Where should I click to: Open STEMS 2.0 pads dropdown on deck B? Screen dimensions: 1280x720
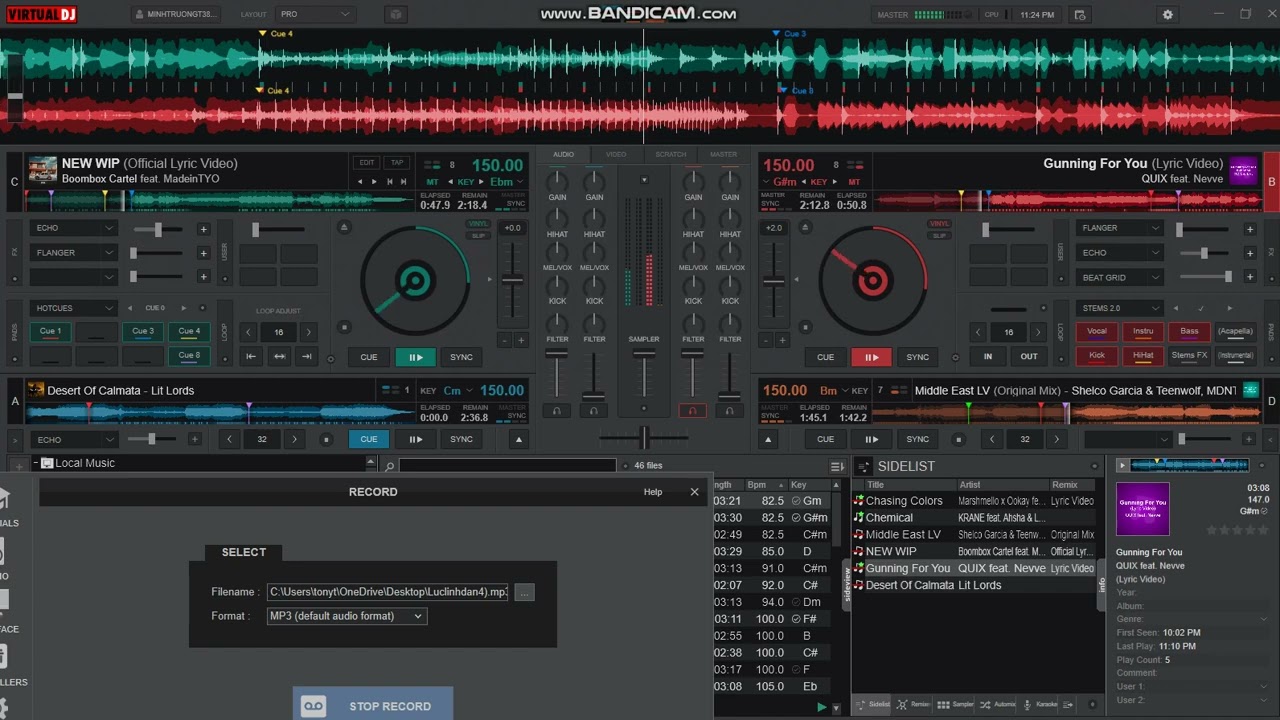click(1119, 308)
